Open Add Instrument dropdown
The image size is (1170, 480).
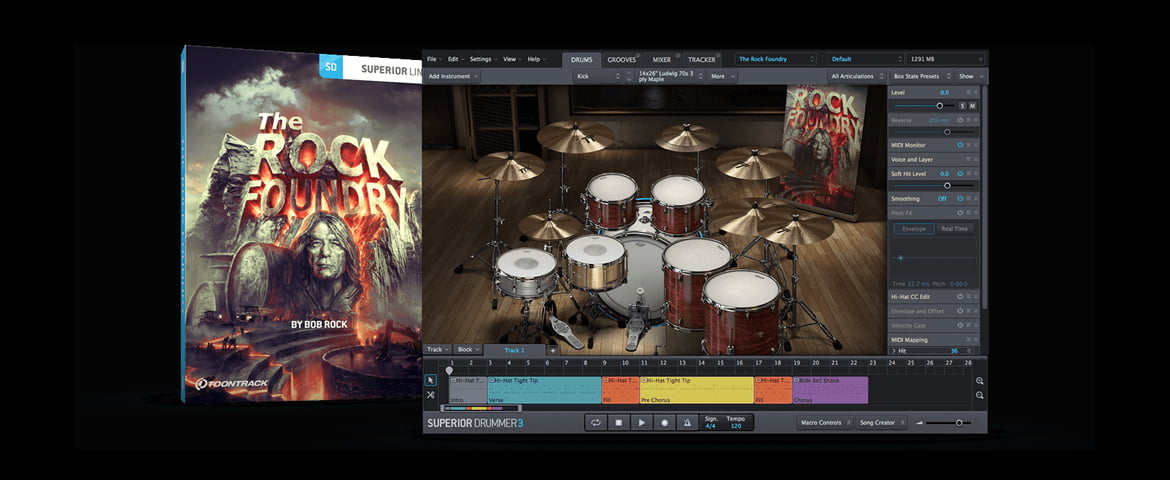(454, 76)
